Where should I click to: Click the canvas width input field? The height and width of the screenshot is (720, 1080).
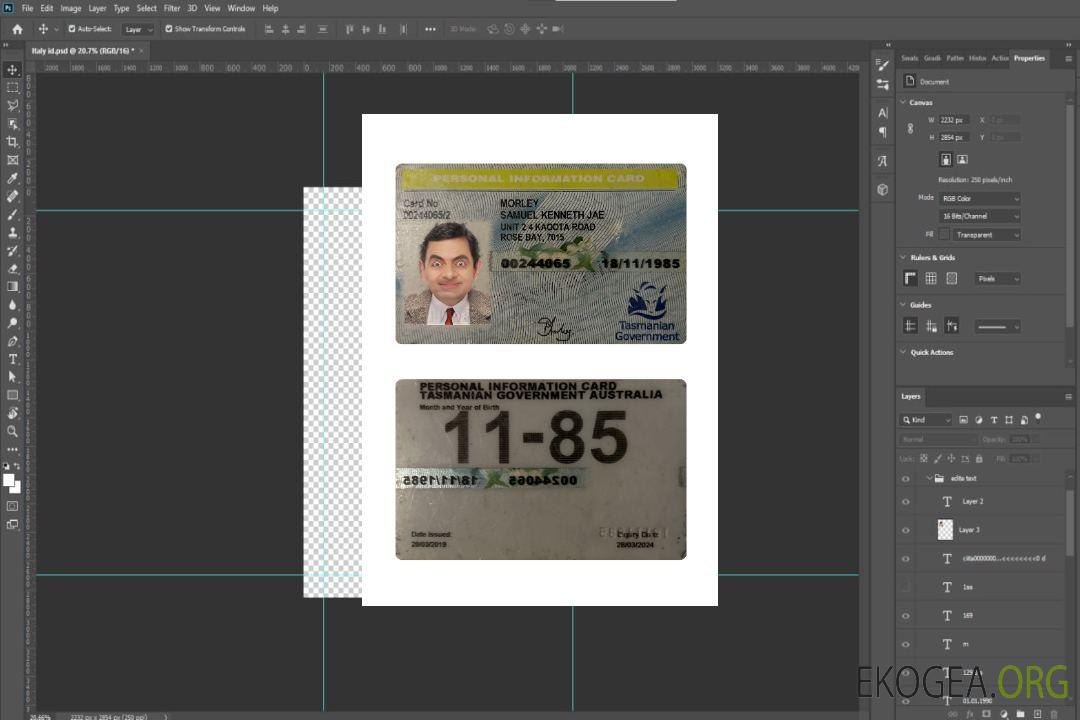[x=954, y=120]
